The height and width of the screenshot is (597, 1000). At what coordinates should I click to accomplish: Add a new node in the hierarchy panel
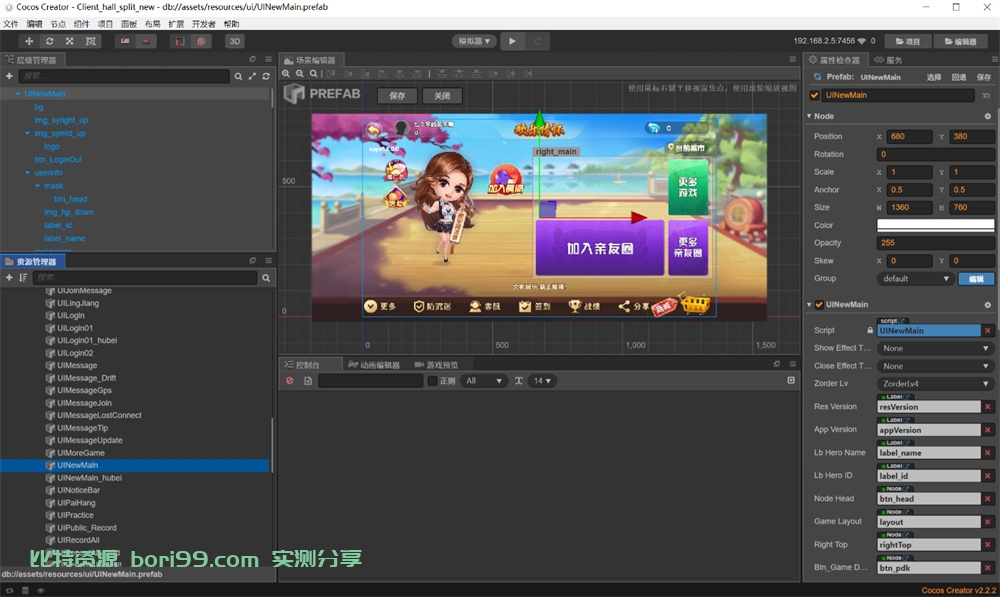coord(9,76)
